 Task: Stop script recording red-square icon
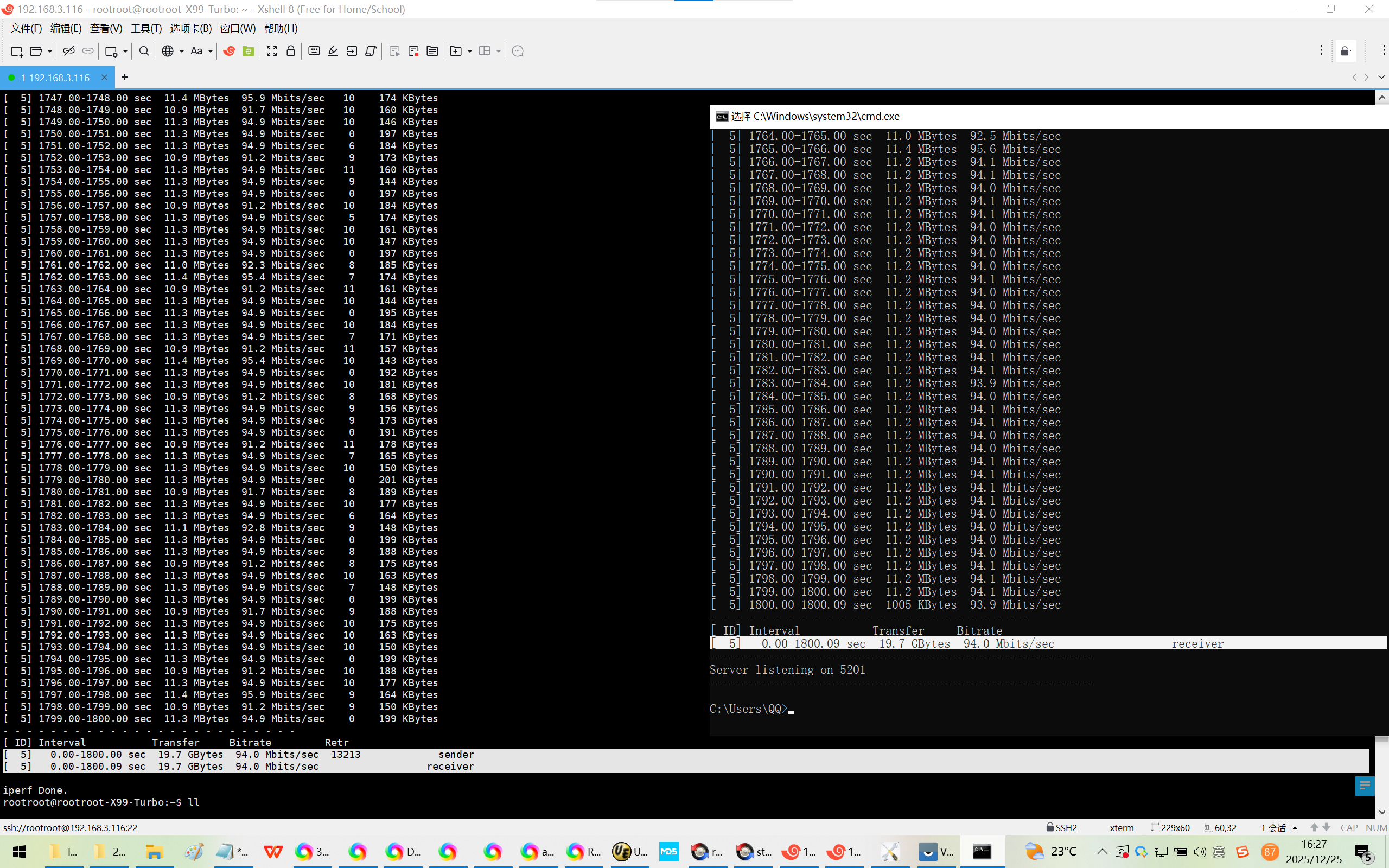(x=413, y=51)
